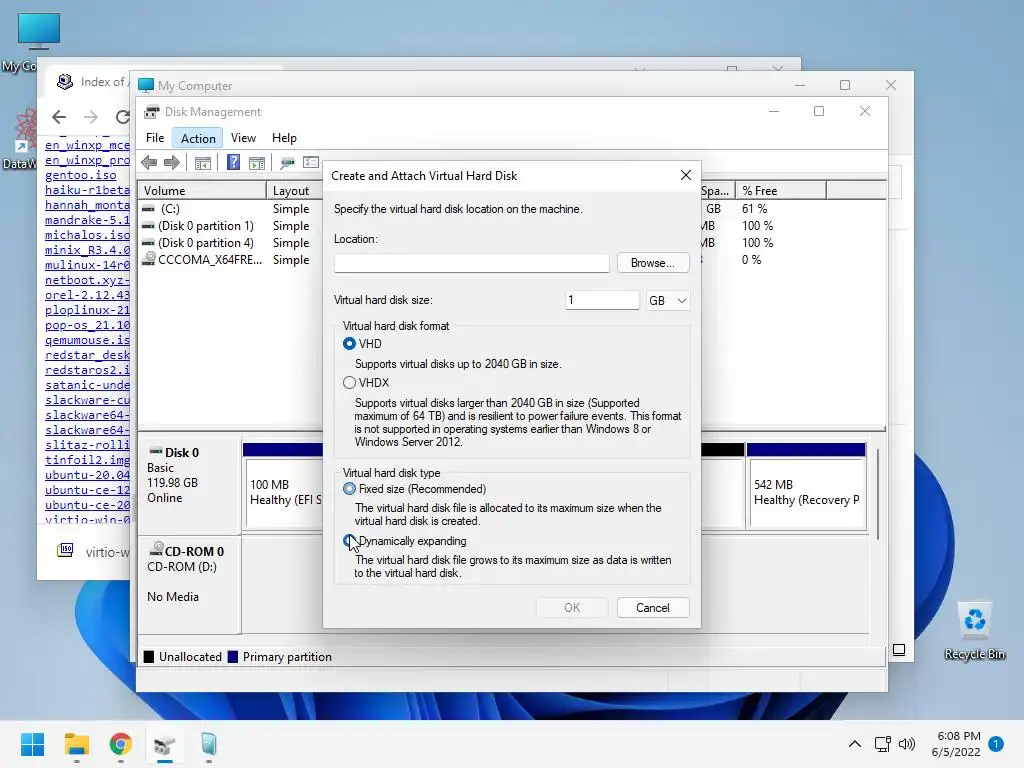1024x768 pixels.
Task: Expand the system tray hidden icons chevron
Action: point(854,744)
